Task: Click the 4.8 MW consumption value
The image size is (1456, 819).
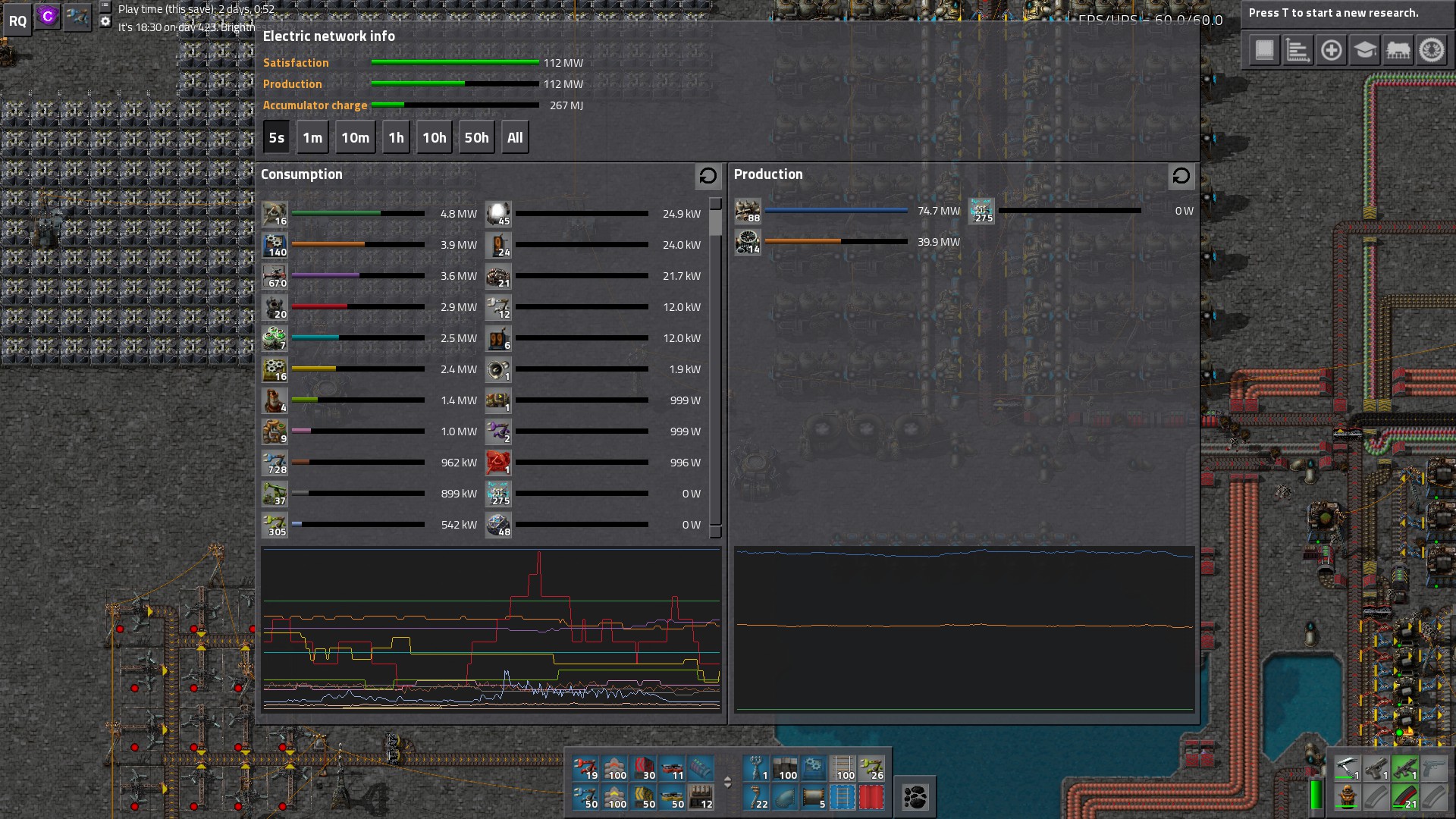Action: 459,214
